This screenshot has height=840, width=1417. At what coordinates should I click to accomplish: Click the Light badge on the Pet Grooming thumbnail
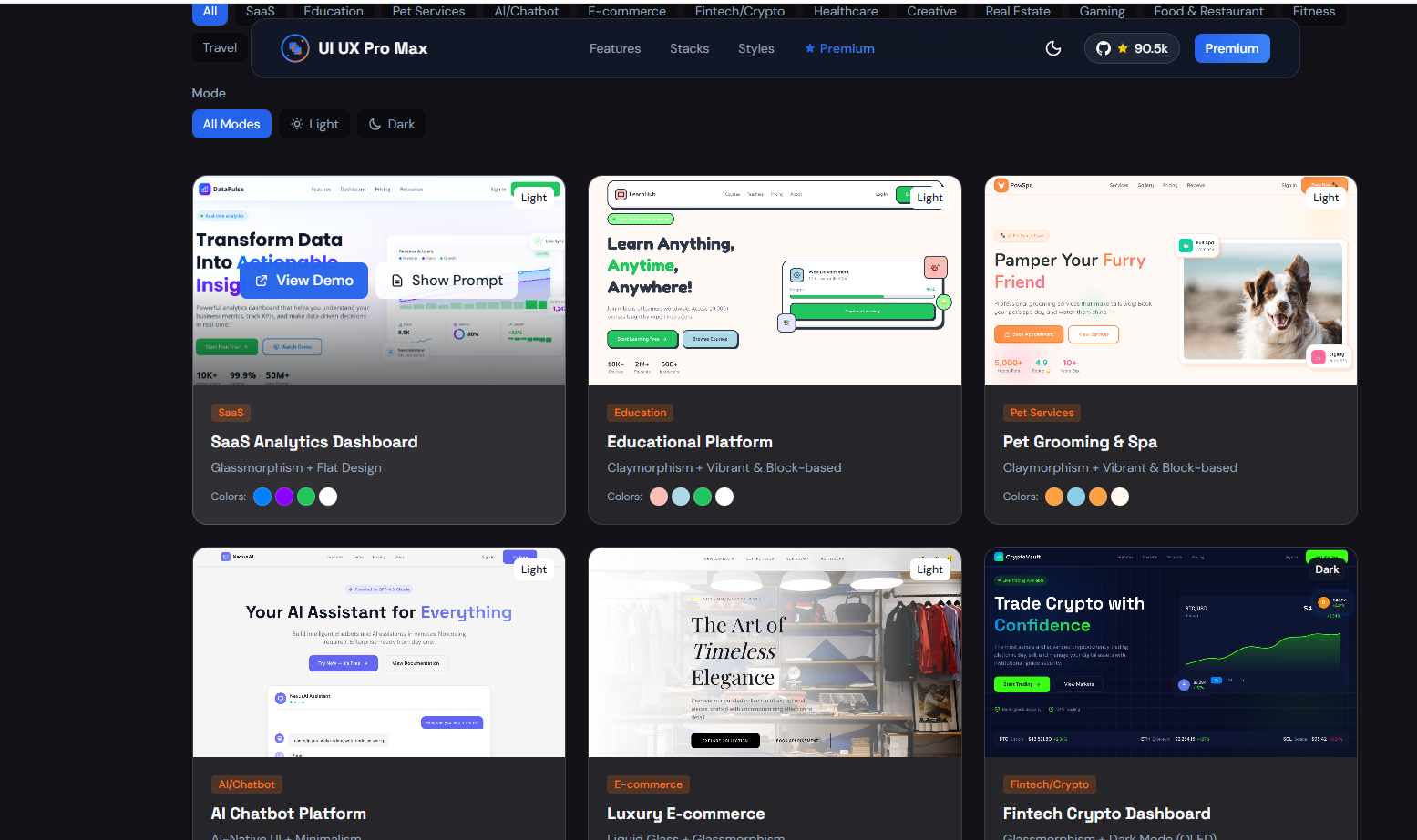[1326, 198]
